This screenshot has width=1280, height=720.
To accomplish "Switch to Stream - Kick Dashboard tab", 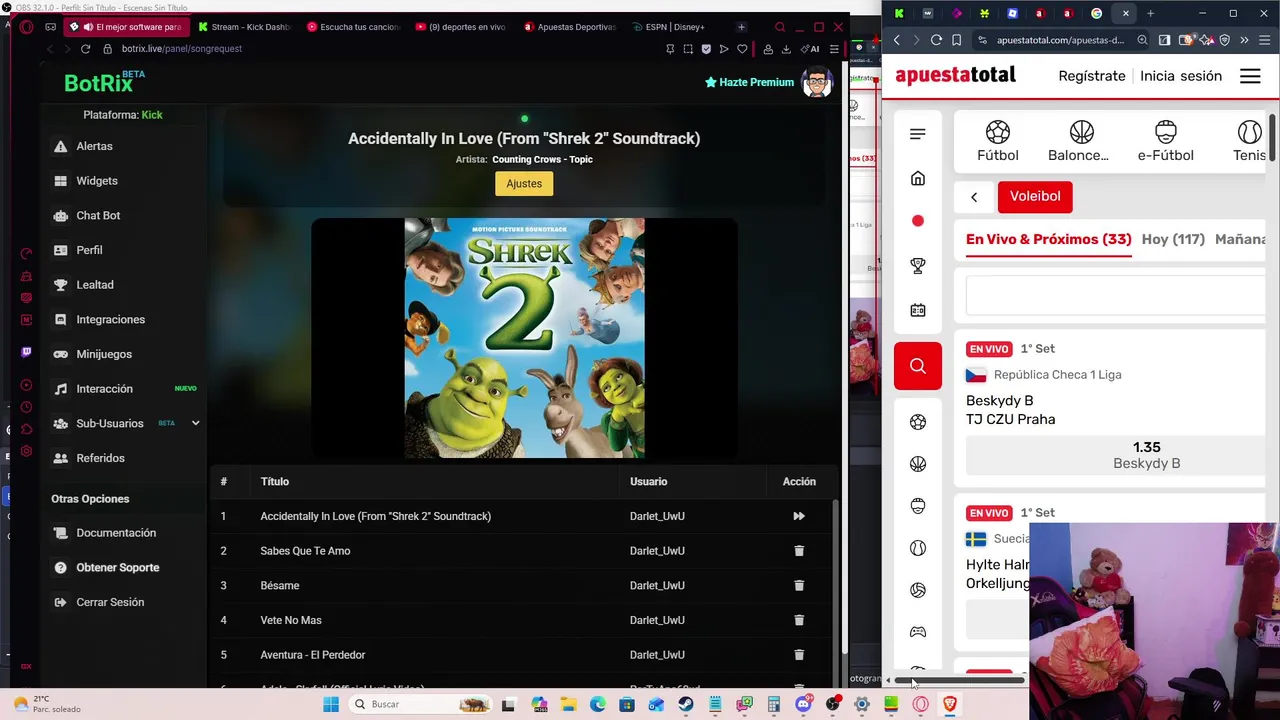I will click(x=245, y=27).
